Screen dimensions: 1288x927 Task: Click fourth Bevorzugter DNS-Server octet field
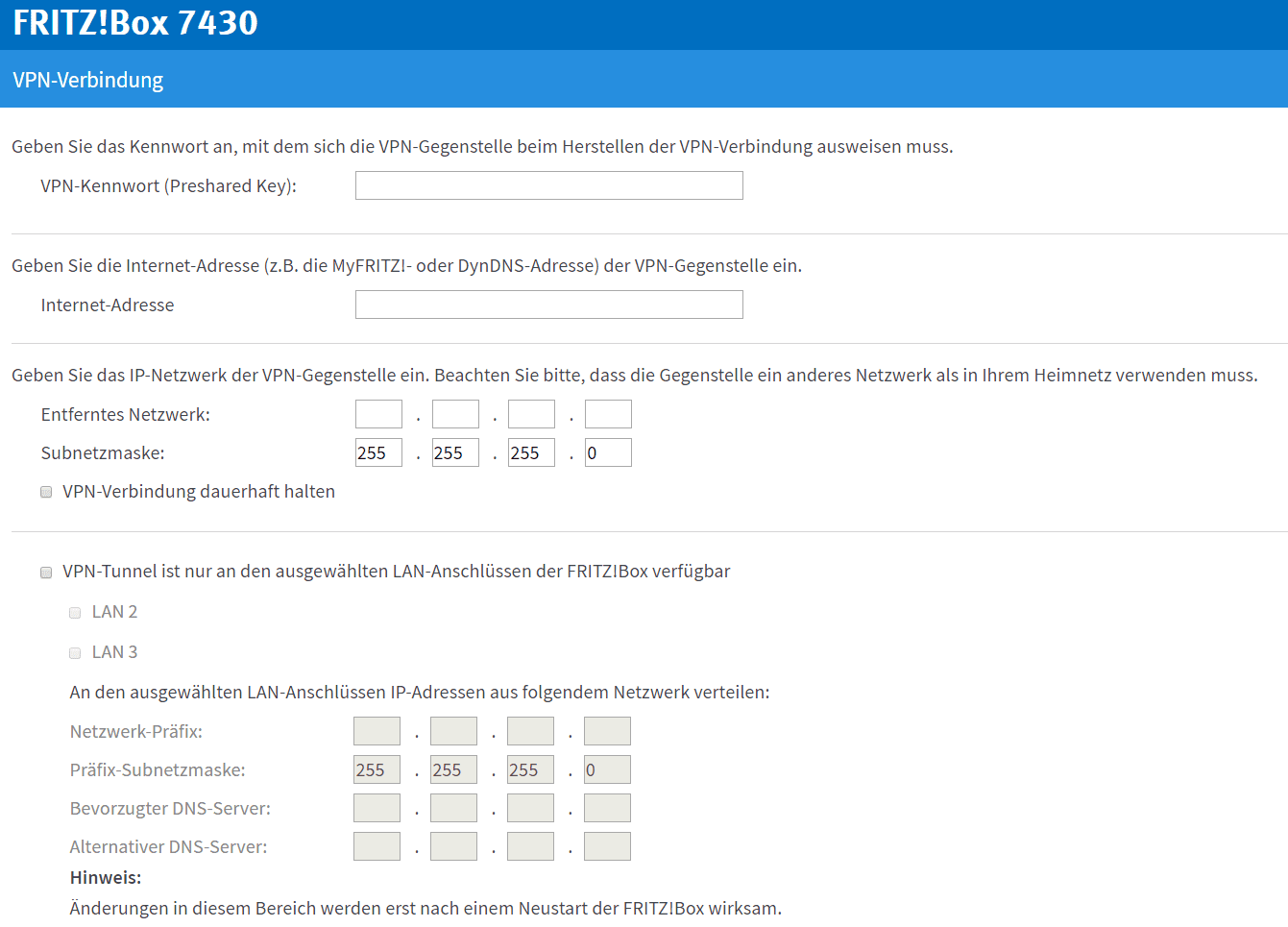tap(607, 808)
